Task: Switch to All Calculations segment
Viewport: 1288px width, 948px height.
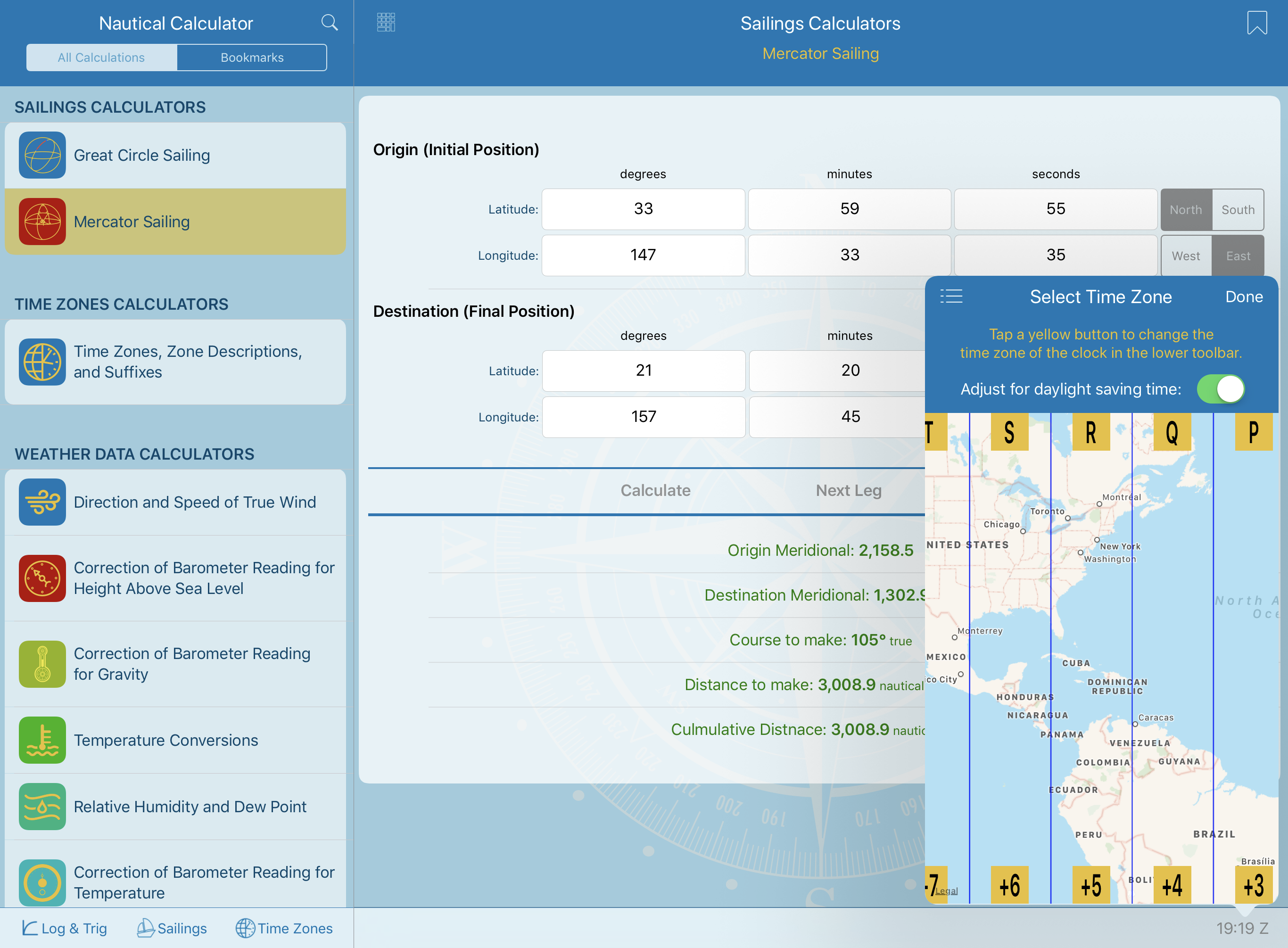Action: point(101,58)
